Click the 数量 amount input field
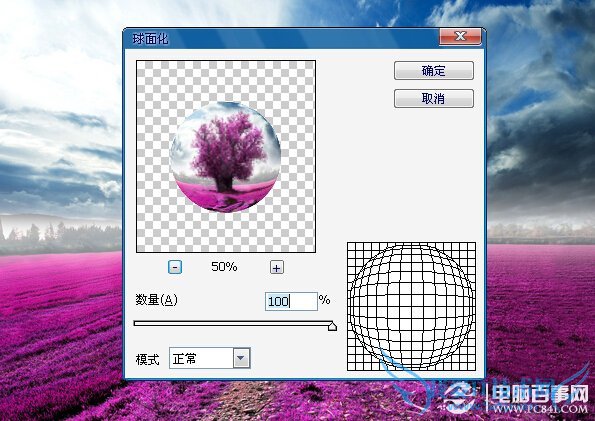 pos(291,301)
